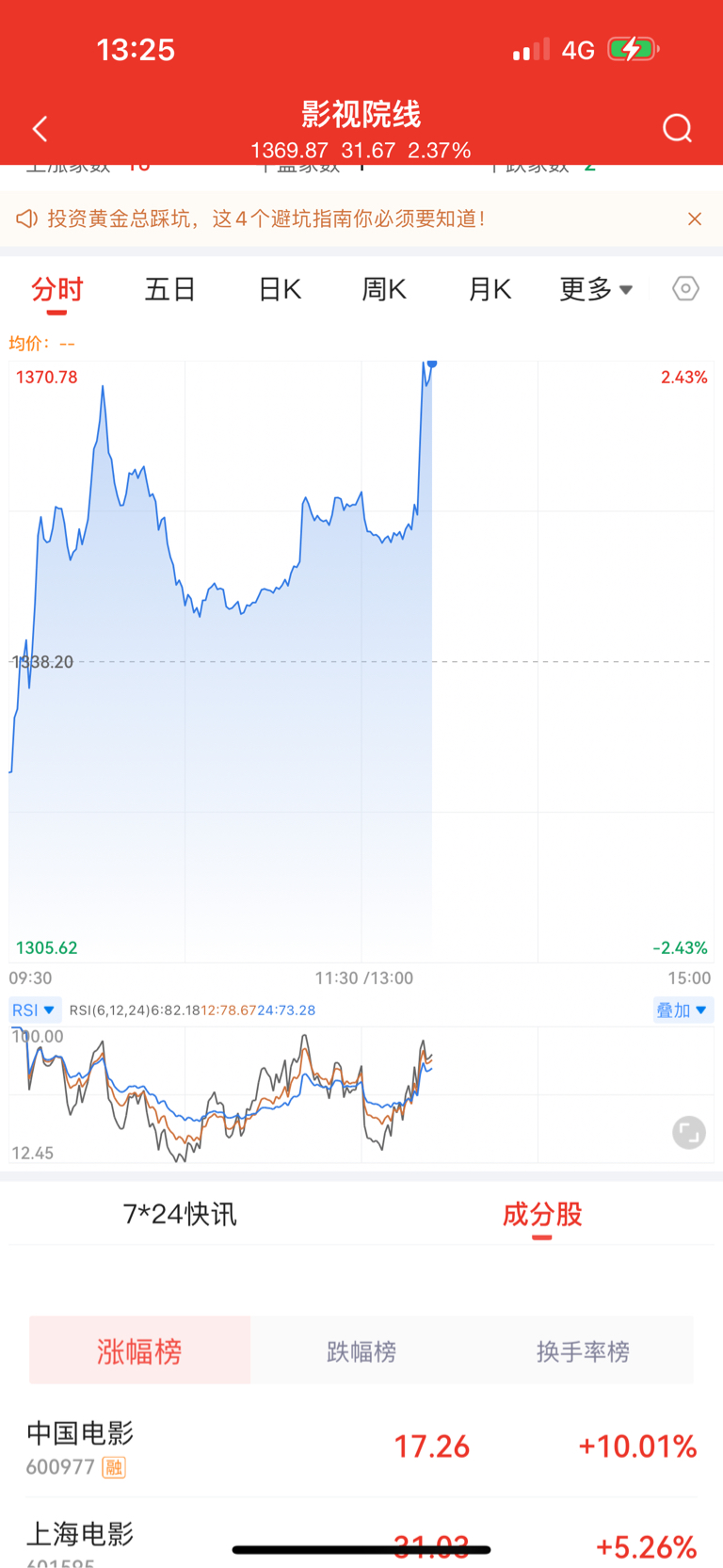Open the search magnifier icon
The image size is (723, 1568).
(x=677, y=128)
